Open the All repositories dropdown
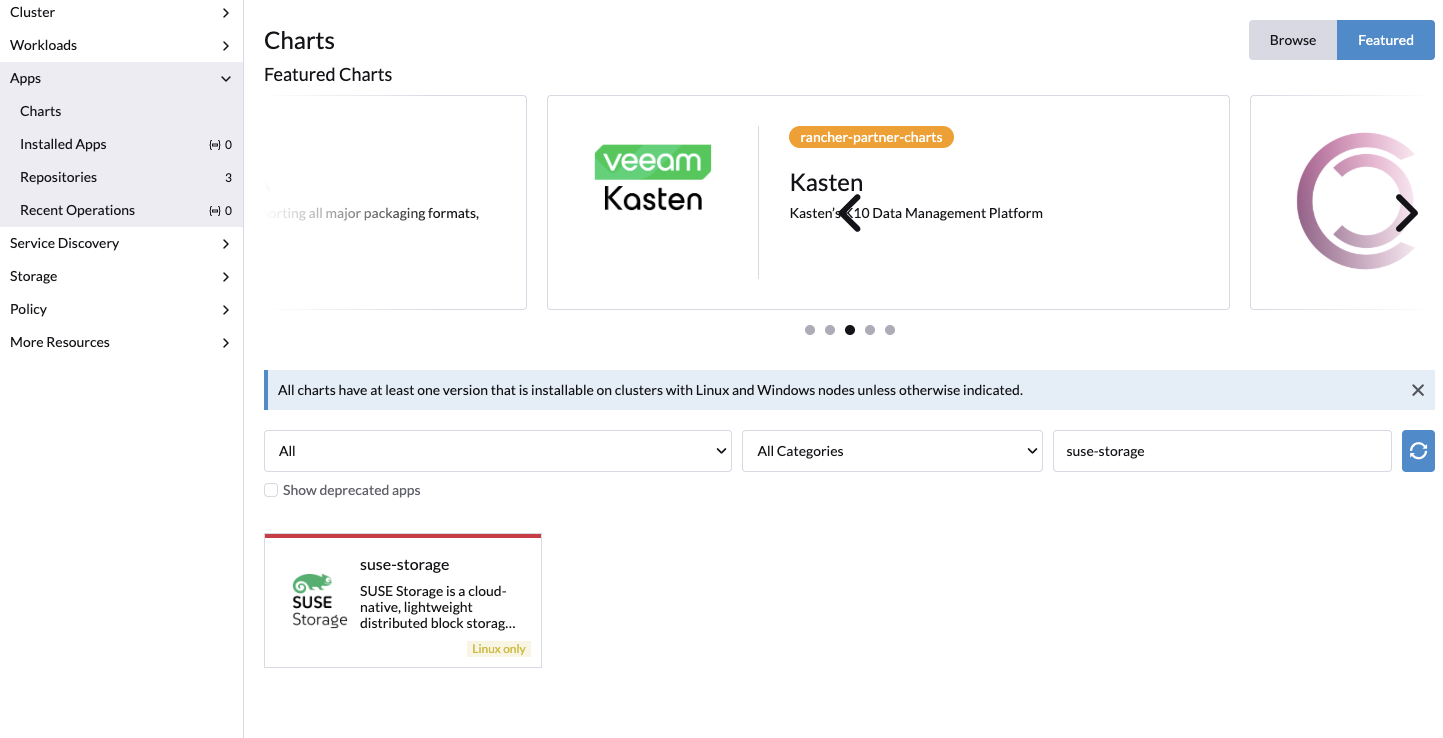This screenshot has height=738, width=1443. 497,451
